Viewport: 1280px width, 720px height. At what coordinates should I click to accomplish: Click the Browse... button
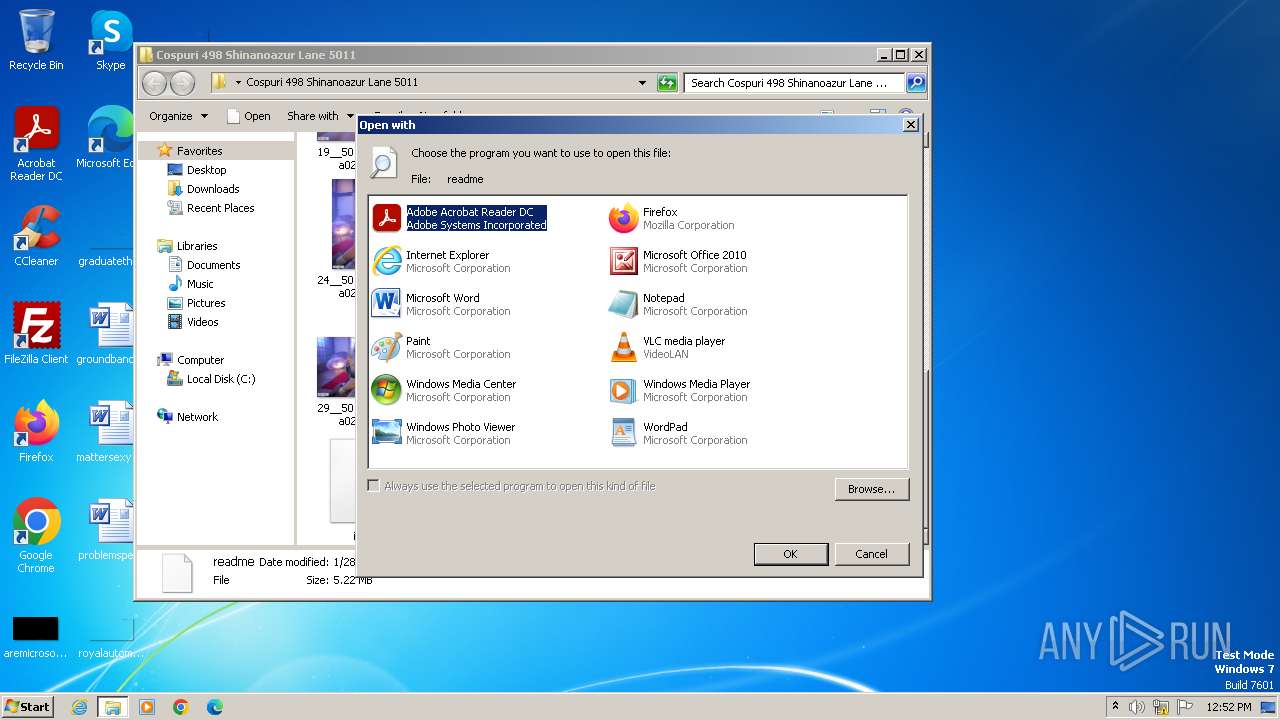pos(871,489)
